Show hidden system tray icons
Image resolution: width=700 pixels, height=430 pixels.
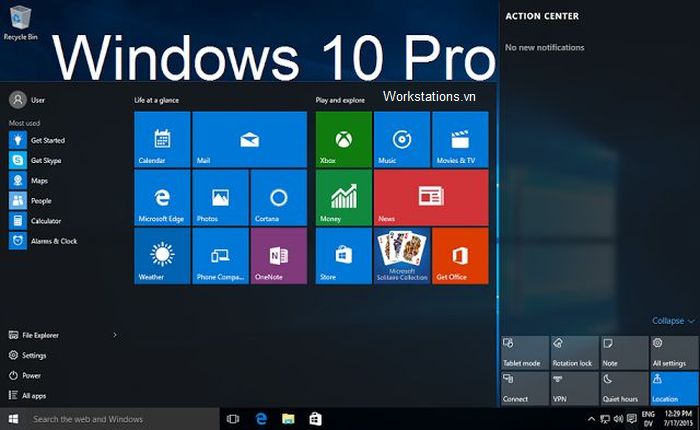pos(591,419)
